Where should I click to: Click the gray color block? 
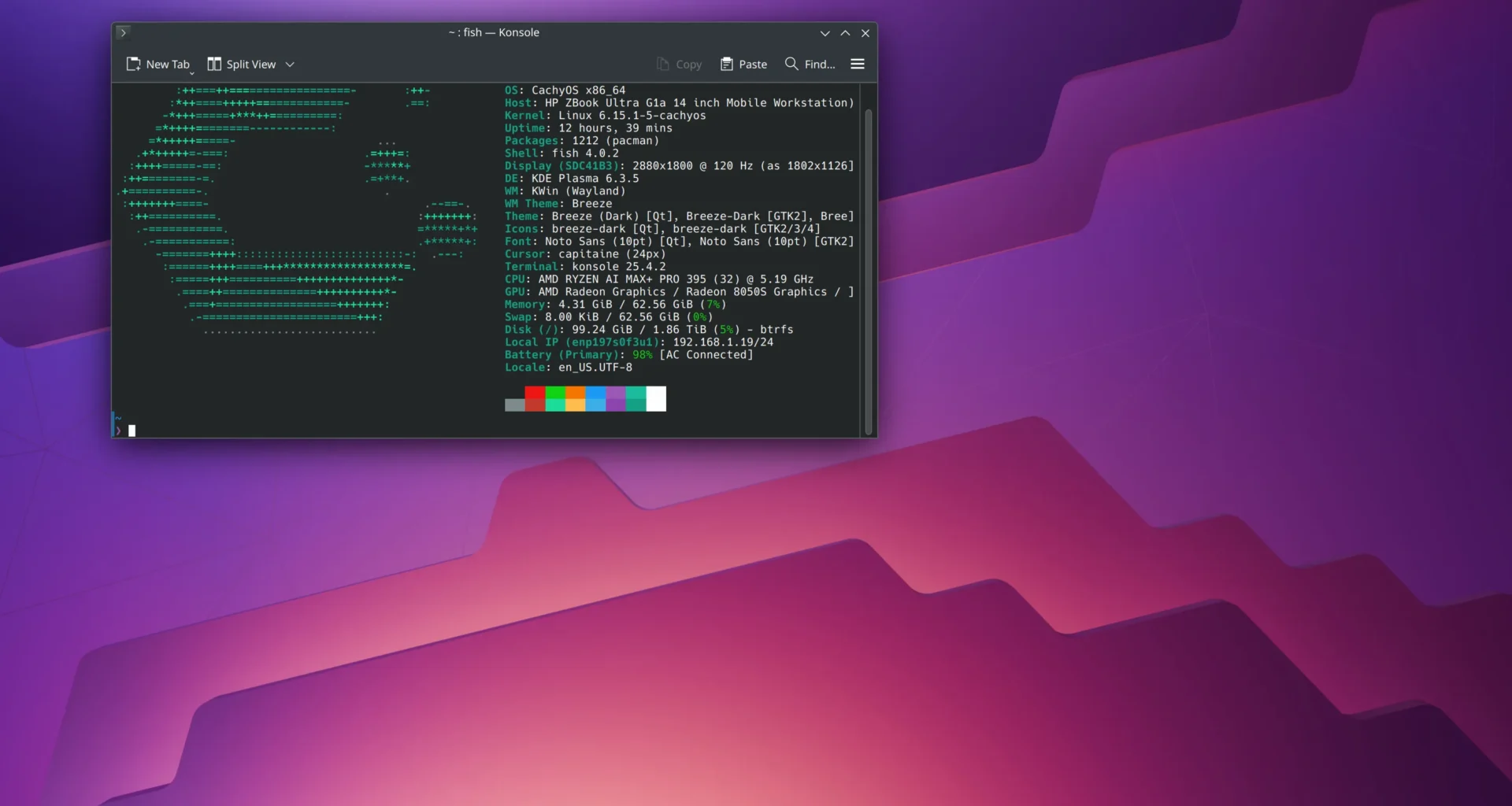514,405
